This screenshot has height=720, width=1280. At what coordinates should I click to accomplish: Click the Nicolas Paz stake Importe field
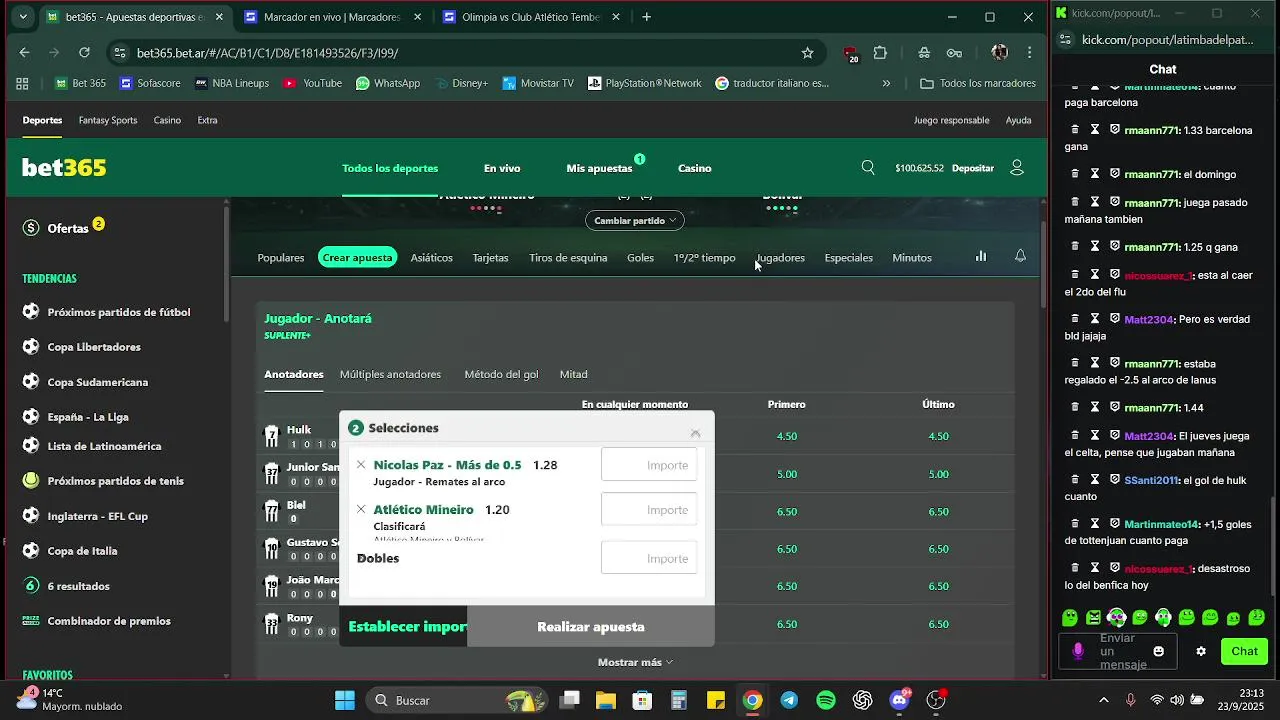pyautogui.click(x=649, y=465)
